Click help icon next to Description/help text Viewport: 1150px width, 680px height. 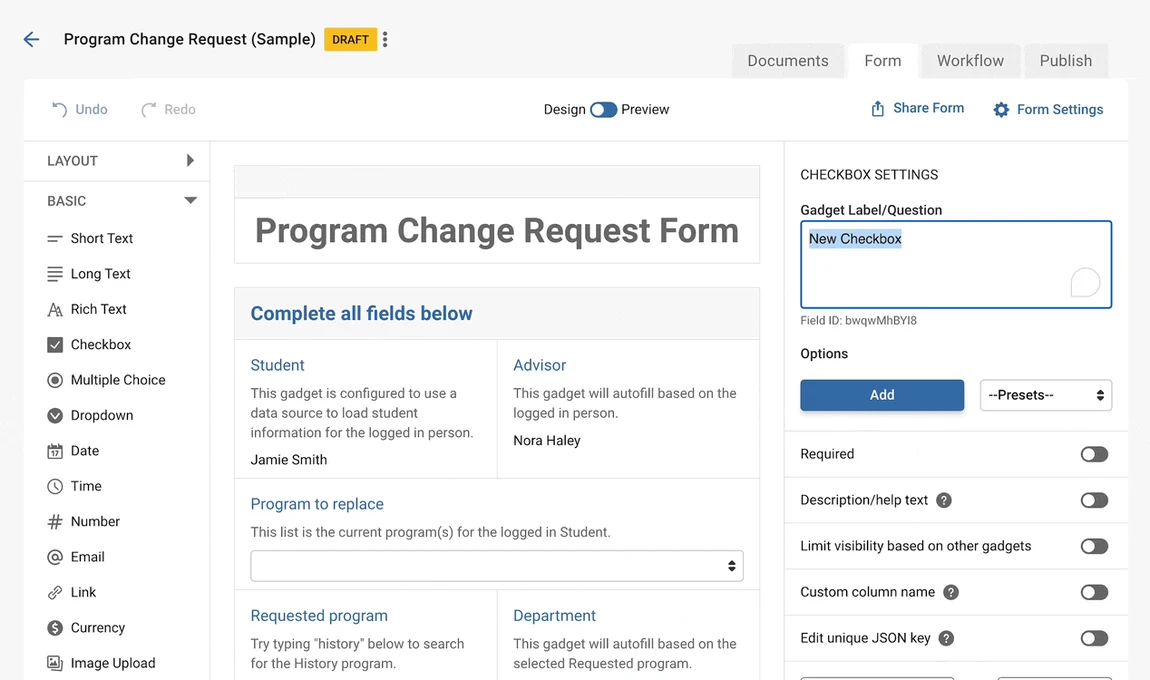pyautogui.click(x=944, y=500)
